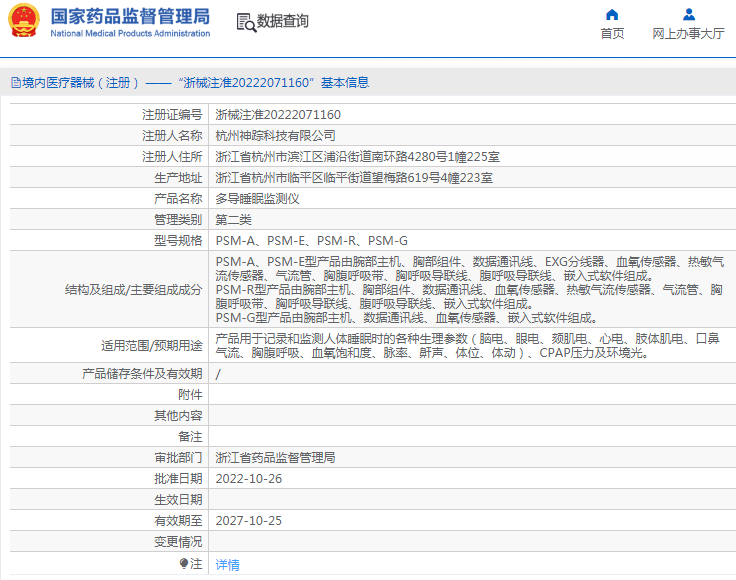Screen dimensions: 736x580
Task: Click the management category 第二类 value
Action: point(234,220)
